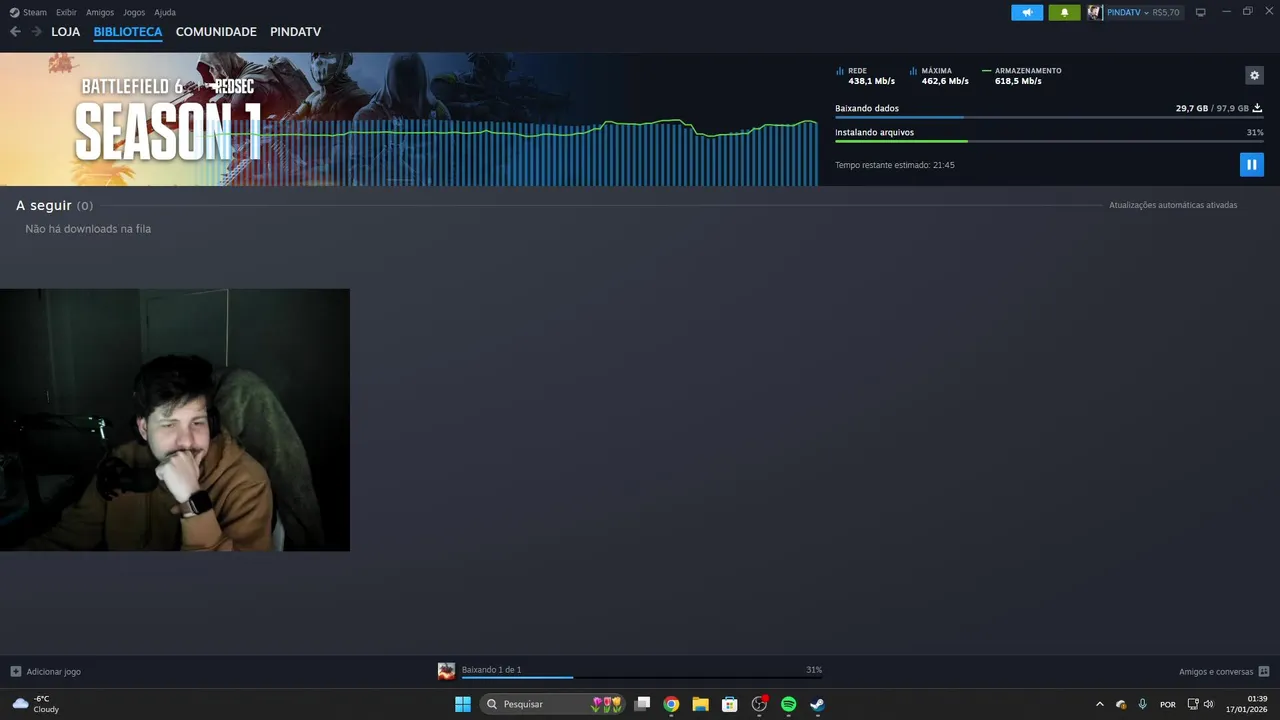
Task: Click Atualizações automáticas ativadas text
Action: pyautogui.click(x=1173, y=205)
